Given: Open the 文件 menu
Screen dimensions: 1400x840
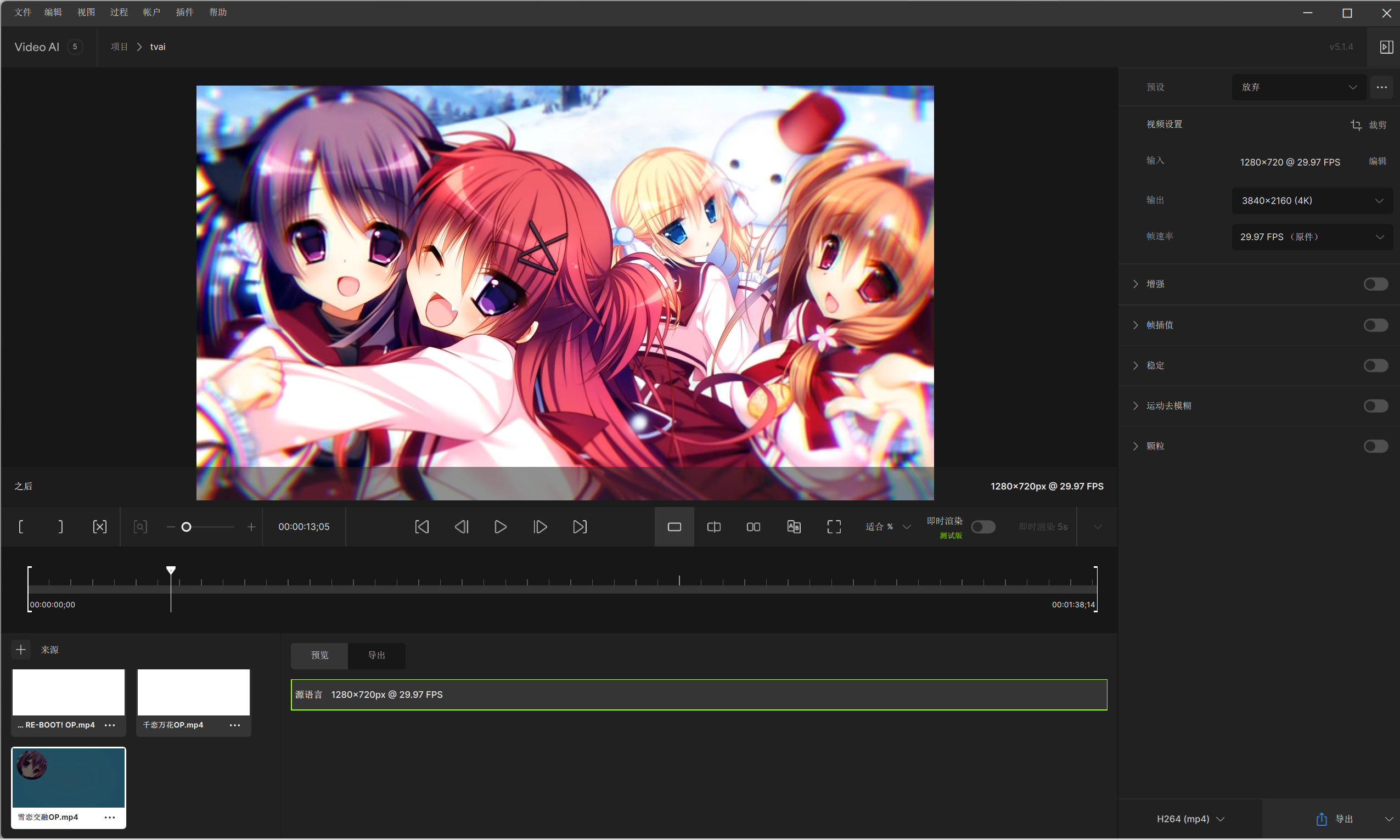Looking at the screenshot, I should pos(23,12).
